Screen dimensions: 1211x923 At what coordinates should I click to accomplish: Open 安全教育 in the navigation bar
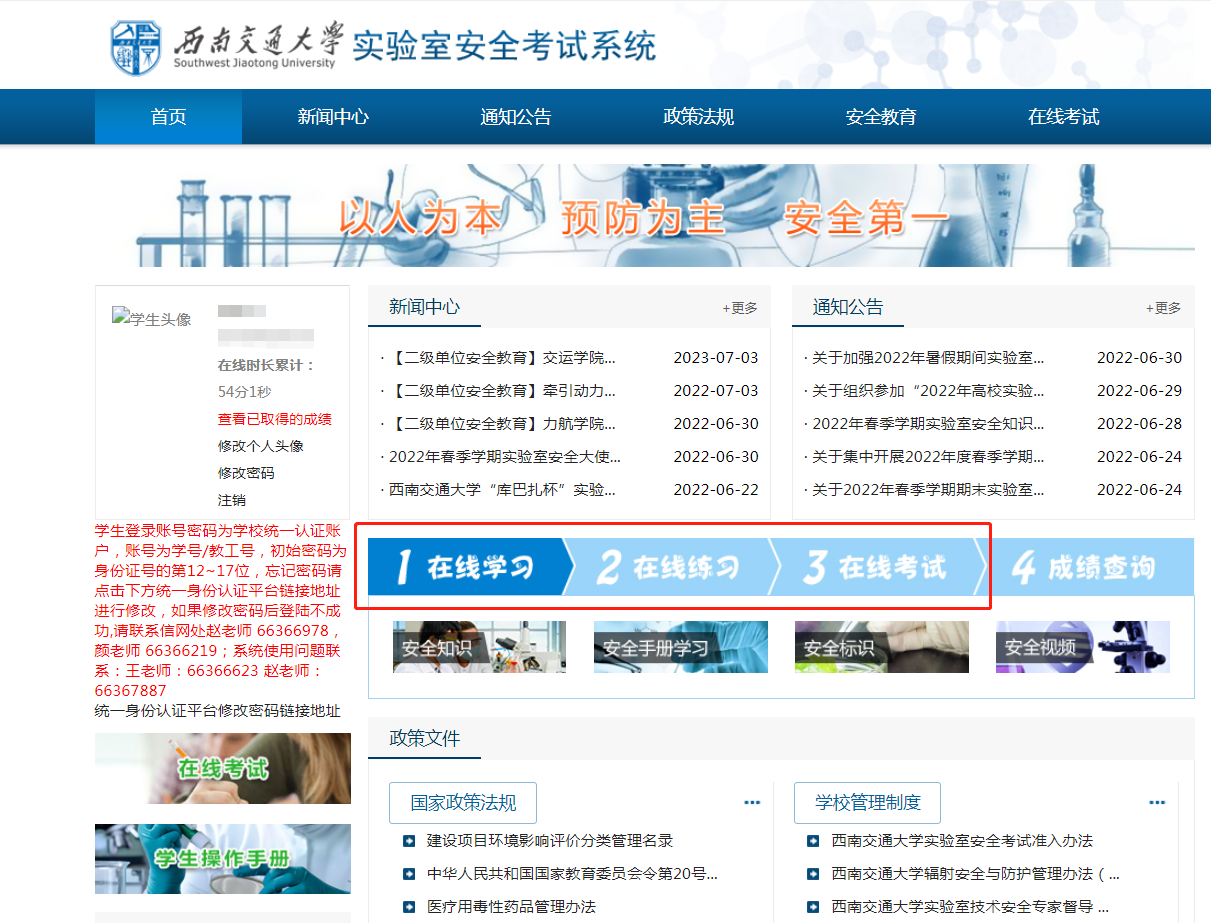(880, 117)
